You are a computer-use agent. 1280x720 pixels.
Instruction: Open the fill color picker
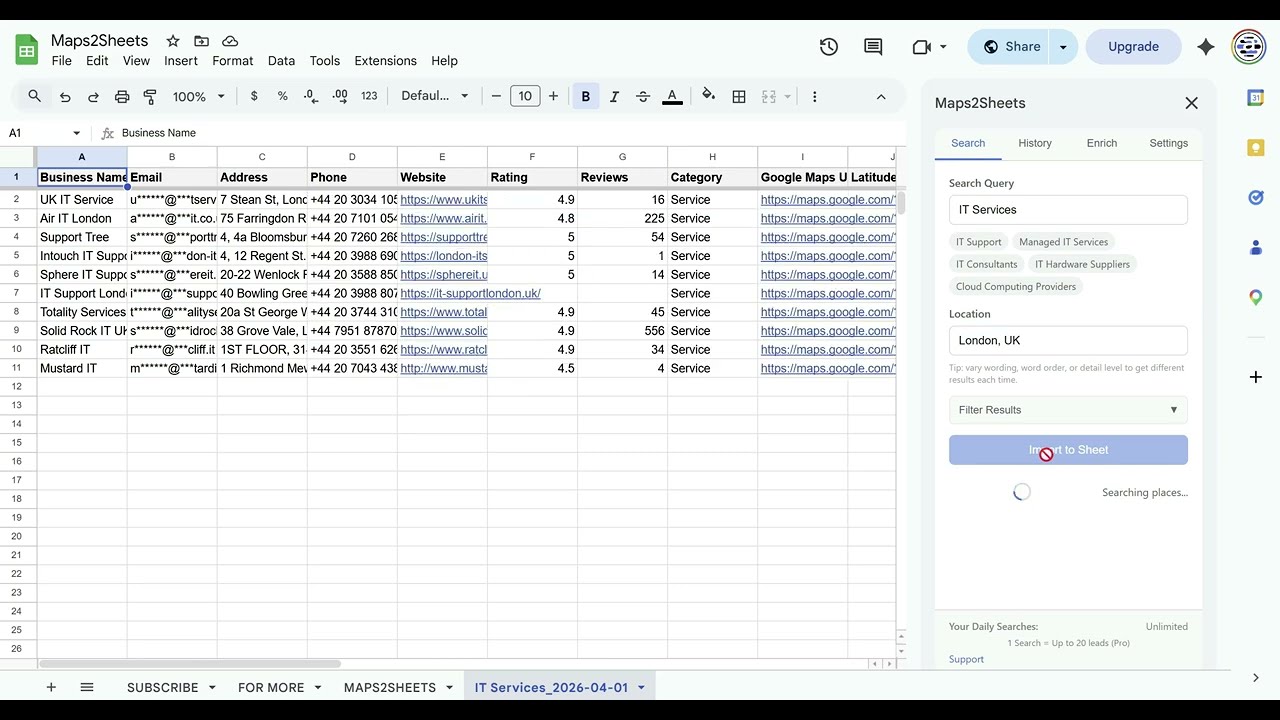(x=709, y=96)
